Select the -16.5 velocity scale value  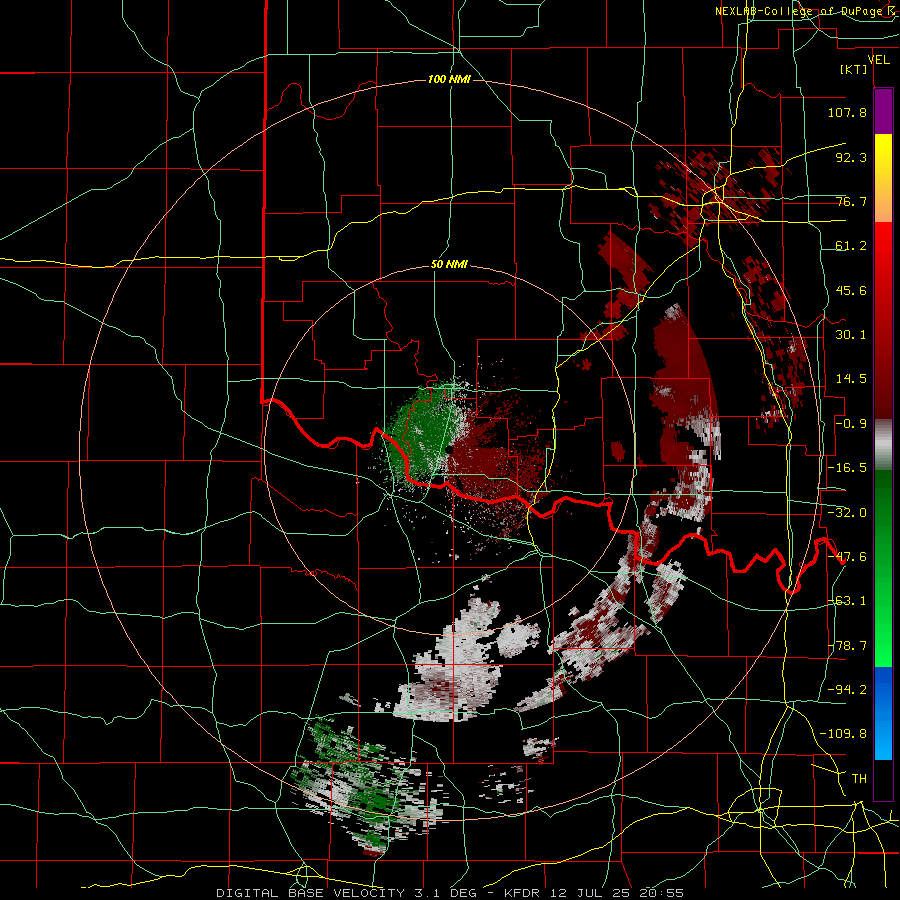[847, 468]
